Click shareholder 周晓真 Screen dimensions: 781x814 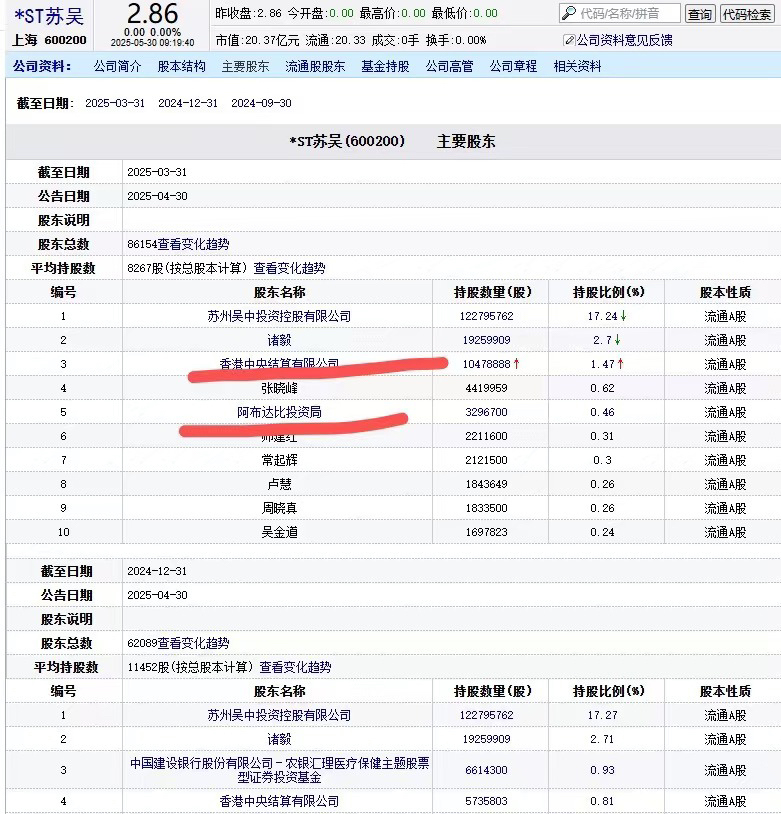[x=279, y=508]
